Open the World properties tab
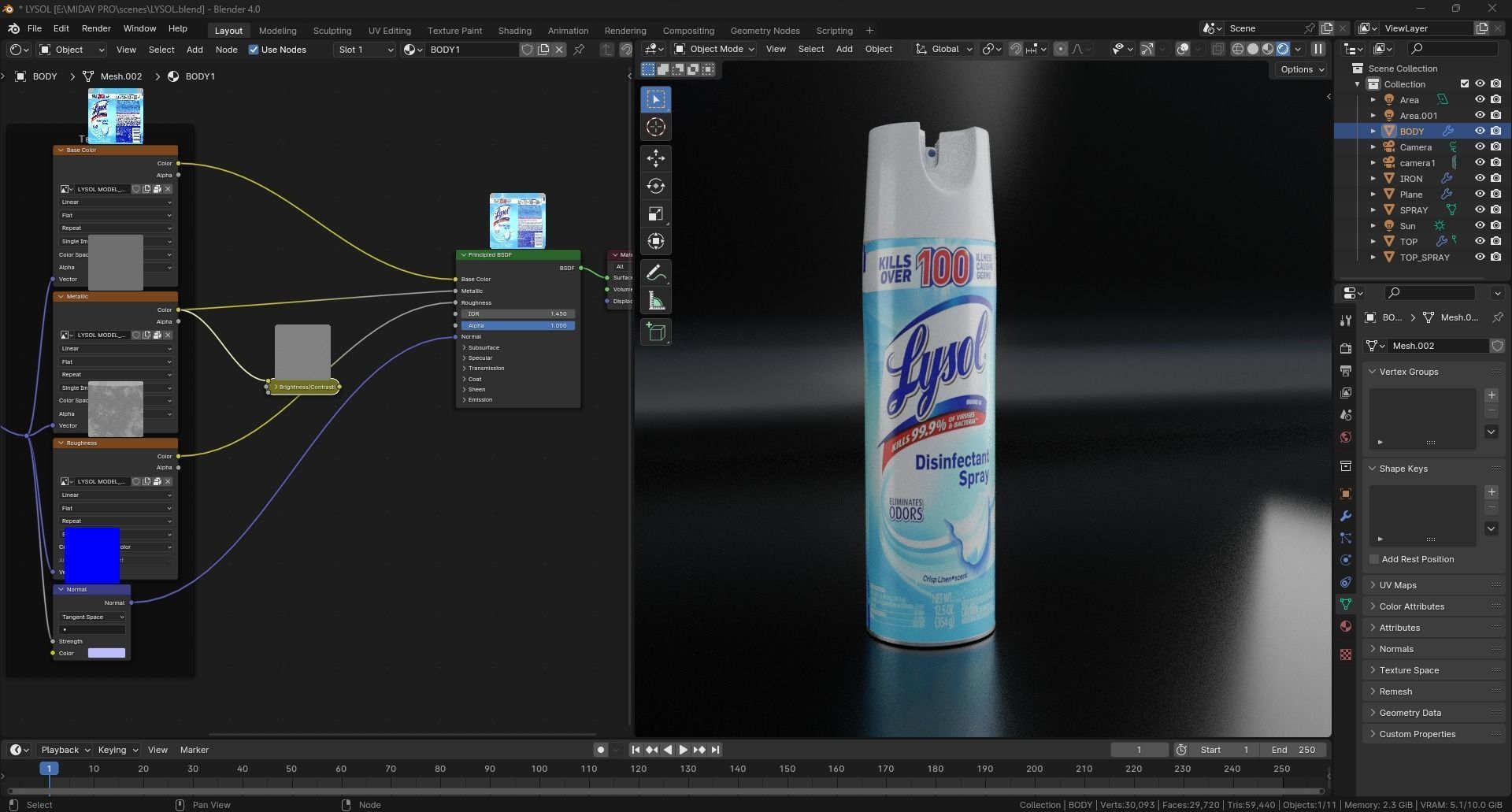 click(1345, 437)
